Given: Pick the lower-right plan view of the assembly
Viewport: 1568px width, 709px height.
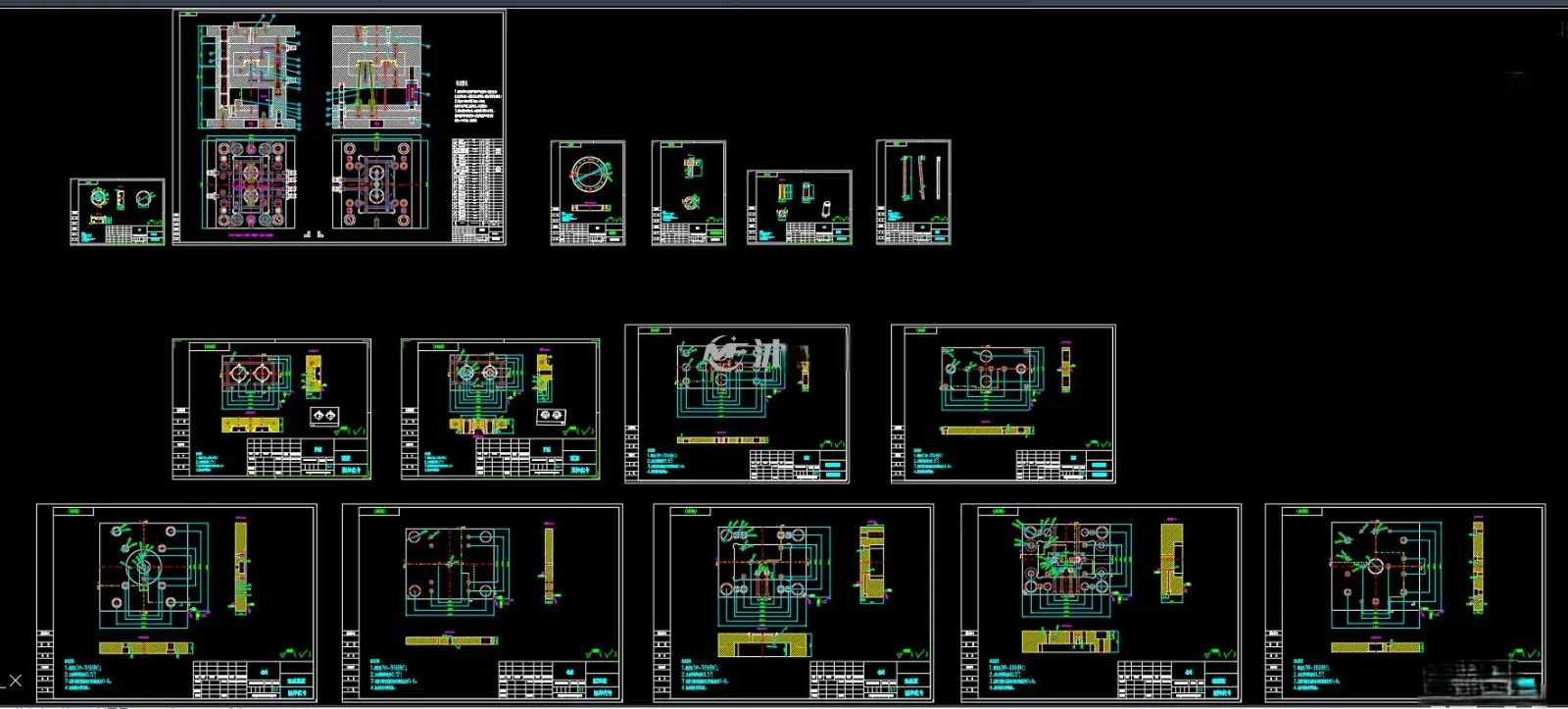Looking at the screenshot, I should click(x=378, y=183).
